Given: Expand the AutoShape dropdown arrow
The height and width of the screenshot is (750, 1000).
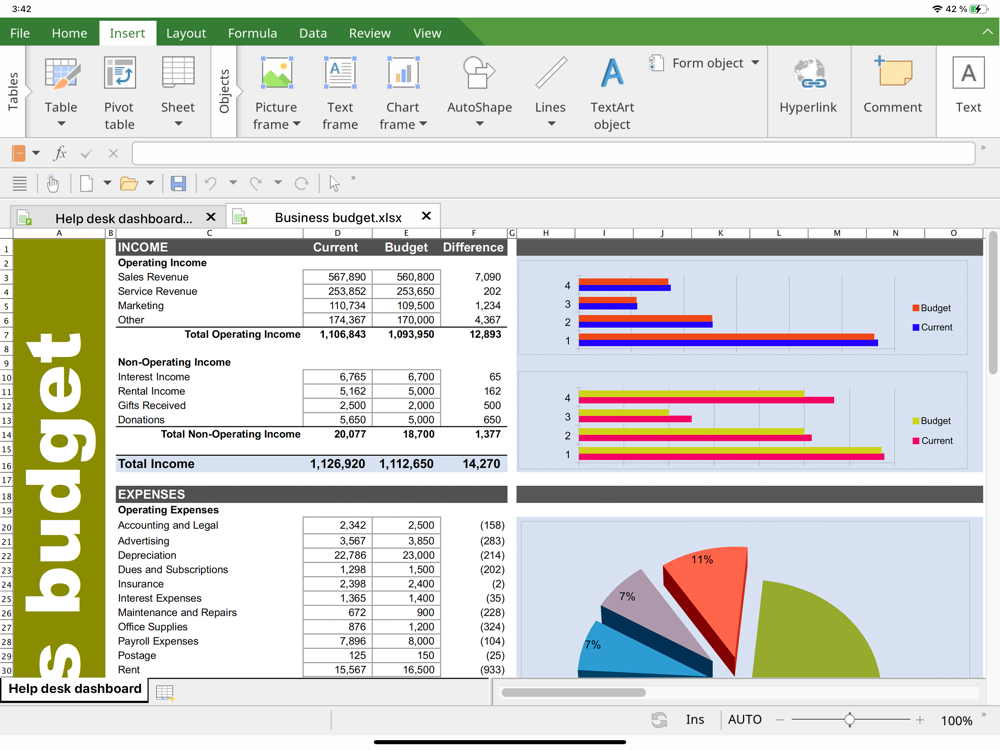Looking at the screenshot, I should 480,124.
